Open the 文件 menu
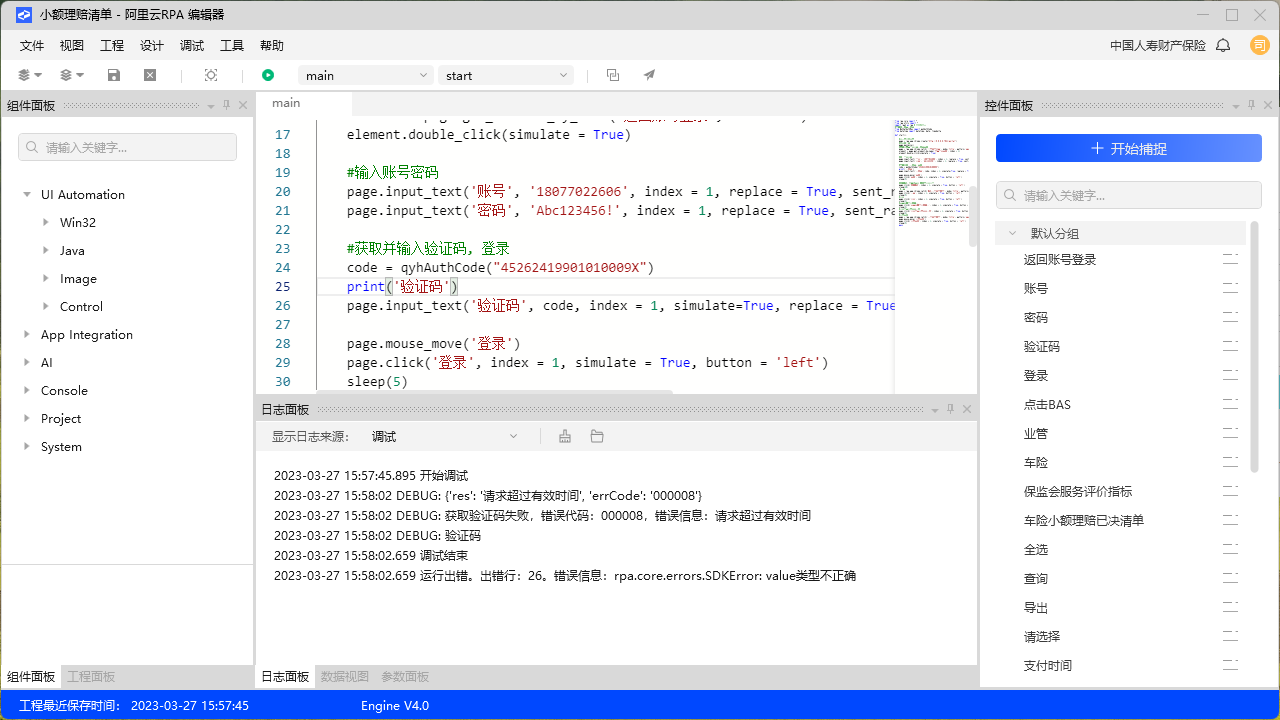Image resolution: width=1280 pixels, height=720 pixels. [32, 46]
